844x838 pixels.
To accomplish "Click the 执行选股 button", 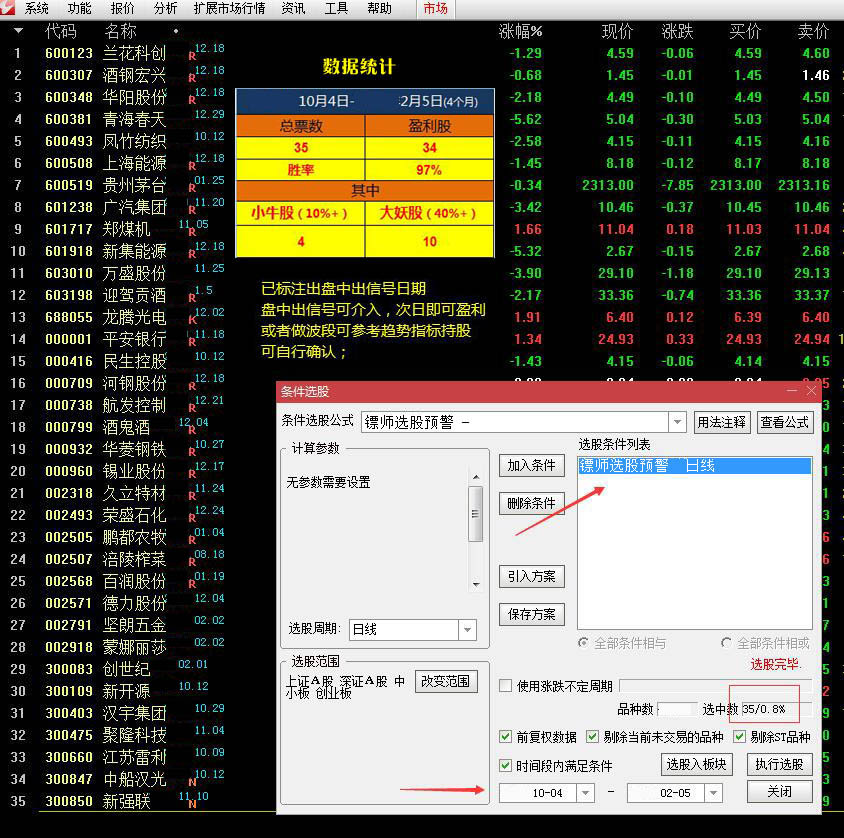I will pyautogui.click(x=779, y=764).
